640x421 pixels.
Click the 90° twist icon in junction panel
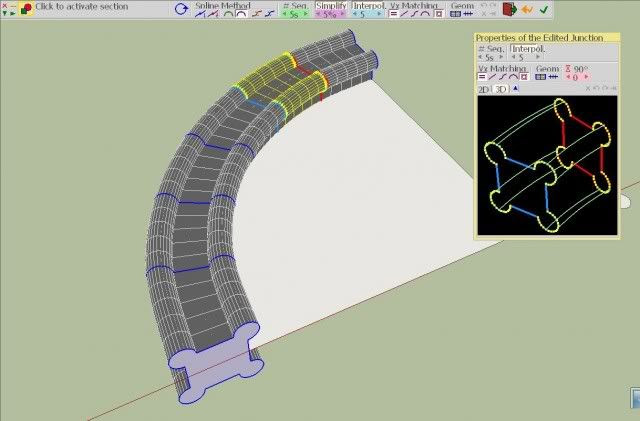pyautogui.click(x=568, y=69)
